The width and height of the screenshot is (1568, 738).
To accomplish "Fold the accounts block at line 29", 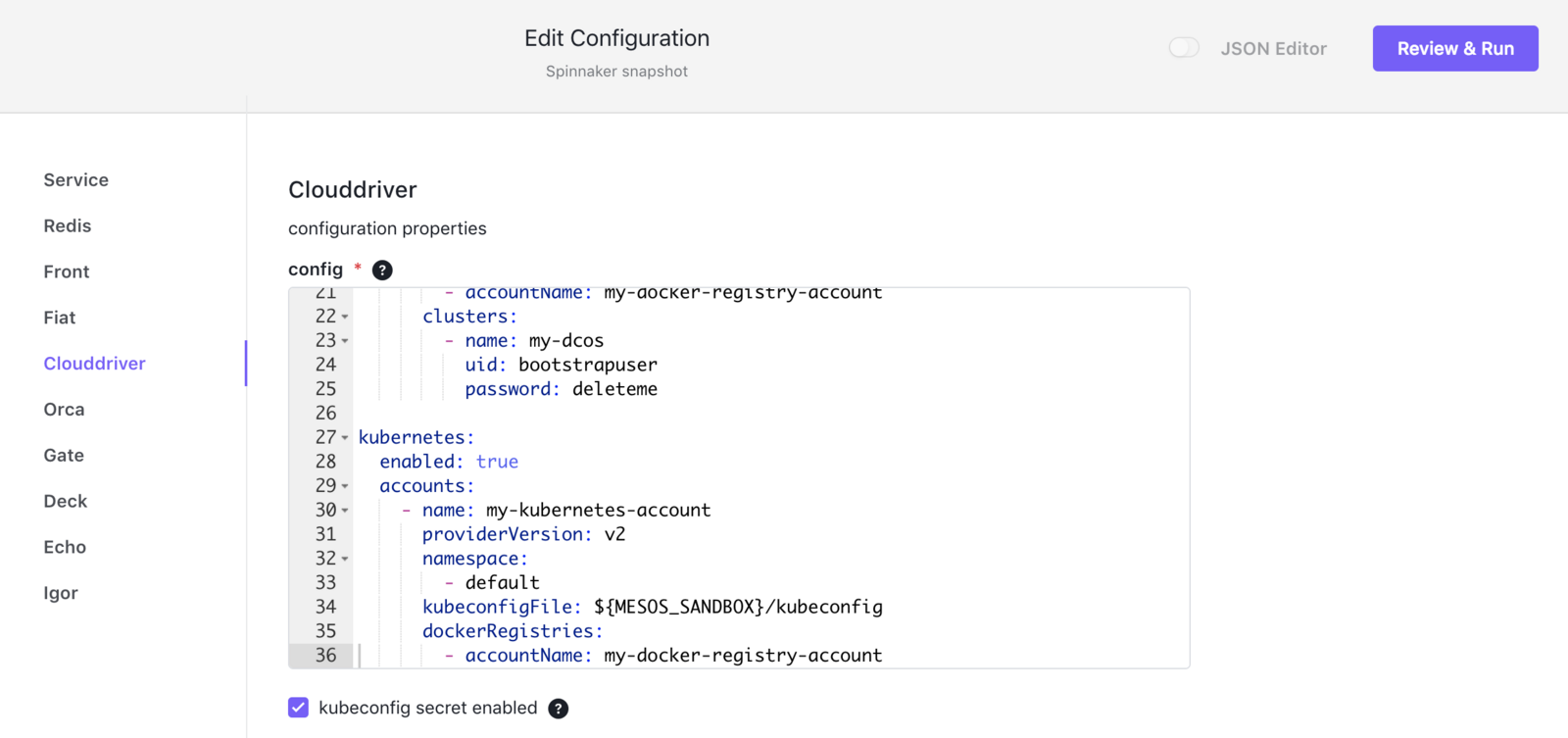I will [x=345, y=486].
